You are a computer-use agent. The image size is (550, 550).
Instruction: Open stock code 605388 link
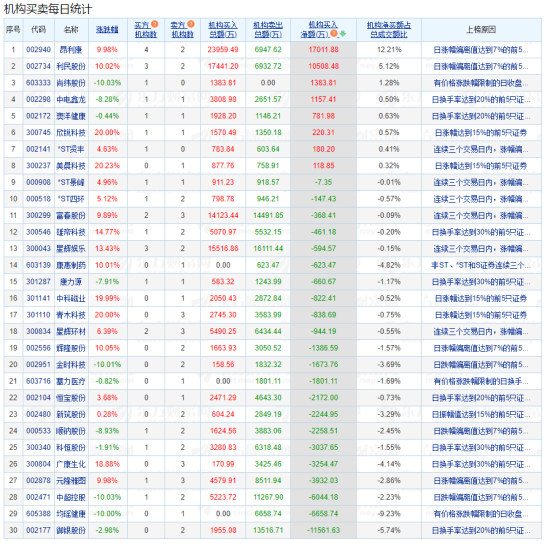[39, 514]
